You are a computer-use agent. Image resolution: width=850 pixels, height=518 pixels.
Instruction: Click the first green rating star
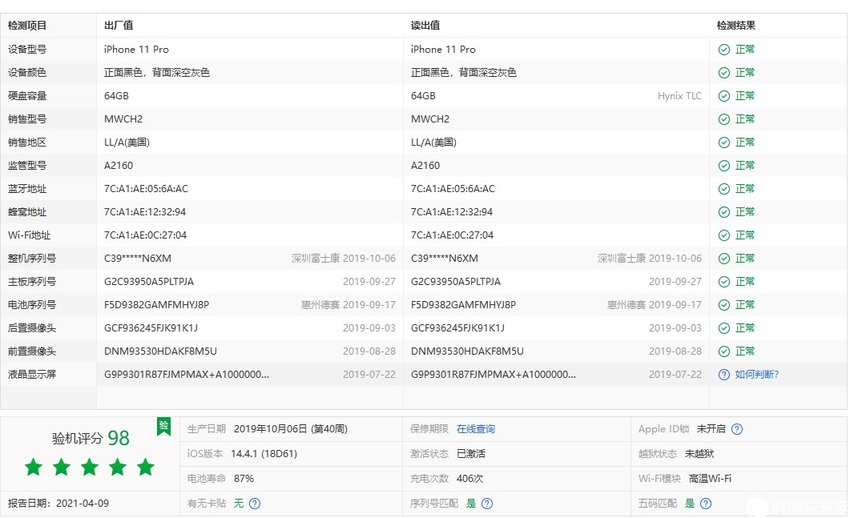pyautogui.click(x=34, y=467)
